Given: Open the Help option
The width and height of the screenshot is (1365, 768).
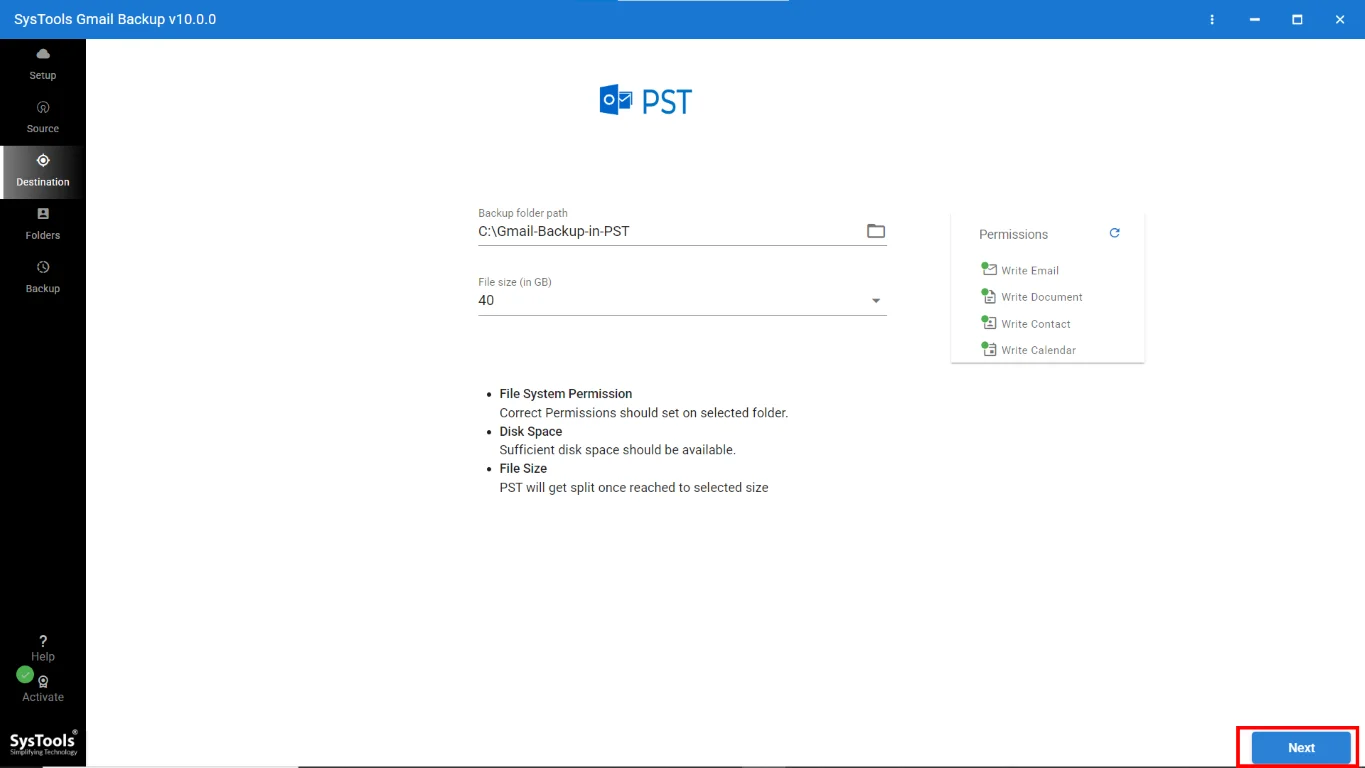Looking at the screenshot, I should coord(43,648).
